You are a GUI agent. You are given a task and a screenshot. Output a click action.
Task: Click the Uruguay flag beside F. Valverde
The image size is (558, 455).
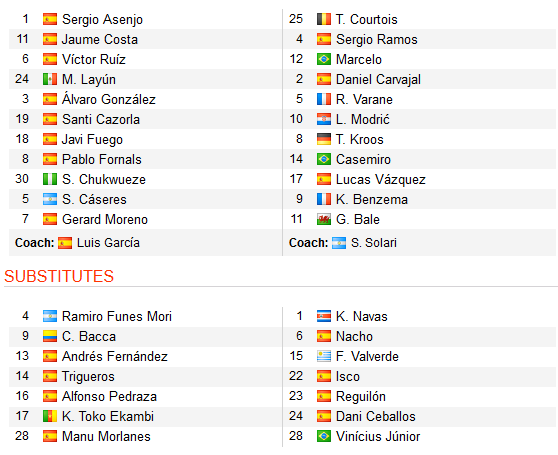(324, 356)
